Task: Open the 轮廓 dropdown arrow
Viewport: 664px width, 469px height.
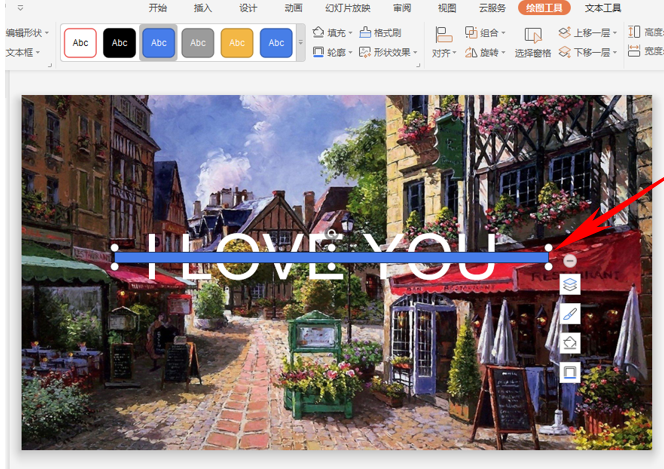Action: pyautogui.click(x=351, y=52)
